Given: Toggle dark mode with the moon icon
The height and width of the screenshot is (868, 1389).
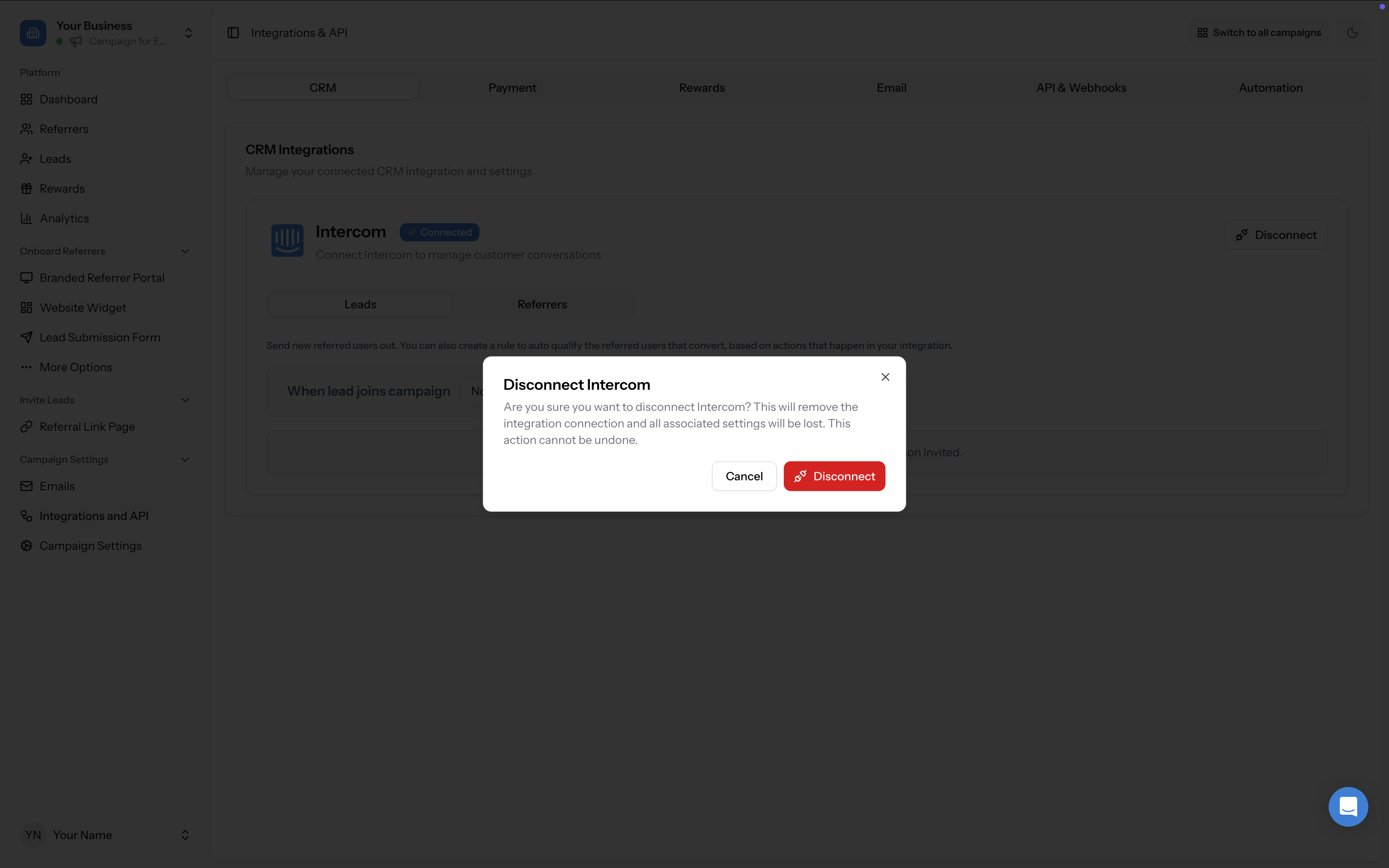Looking at the screenshot, I should (1352, 32).
